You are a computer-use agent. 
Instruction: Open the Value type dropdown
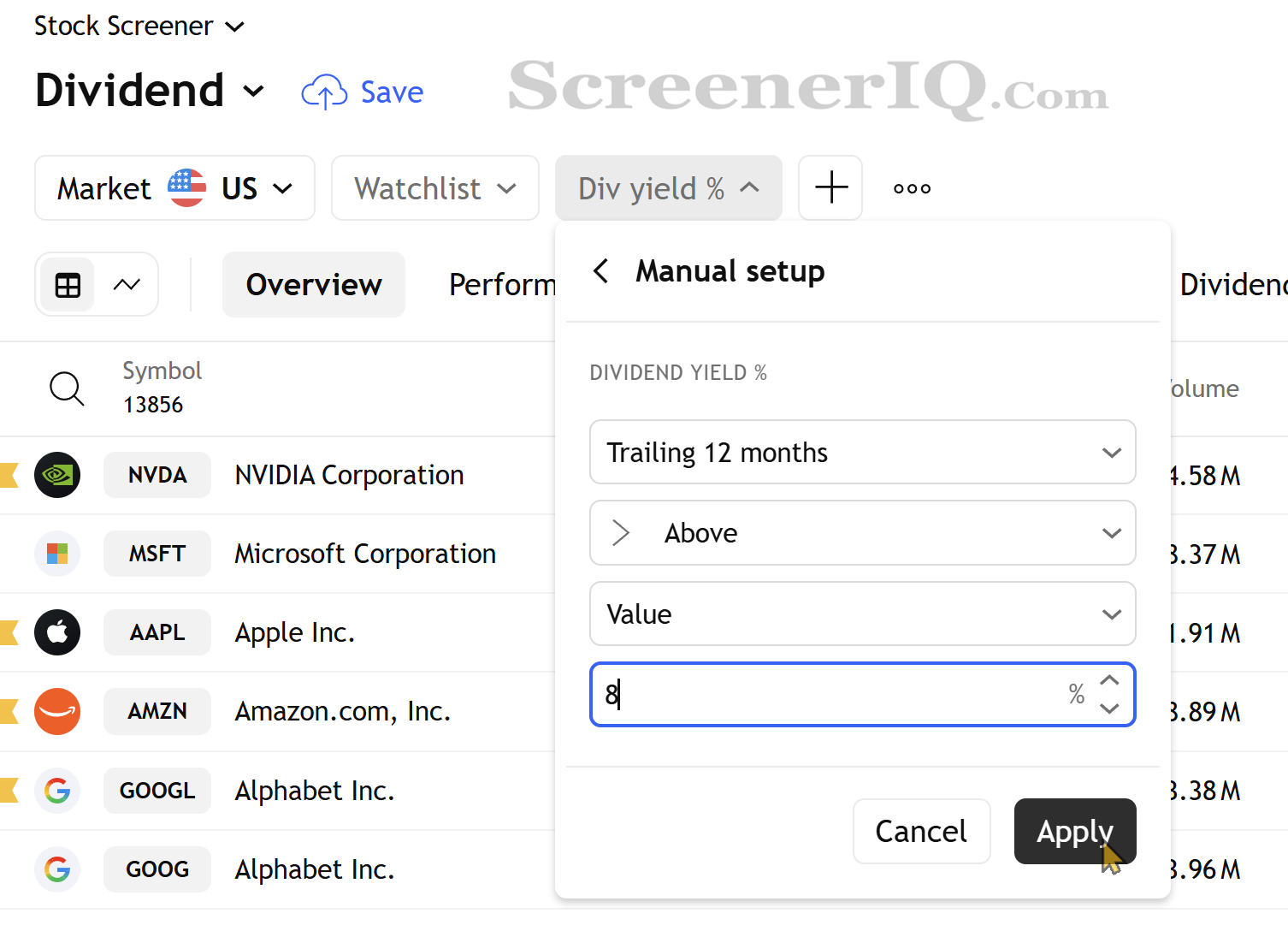pyautogui.click(x=862, y=614)
